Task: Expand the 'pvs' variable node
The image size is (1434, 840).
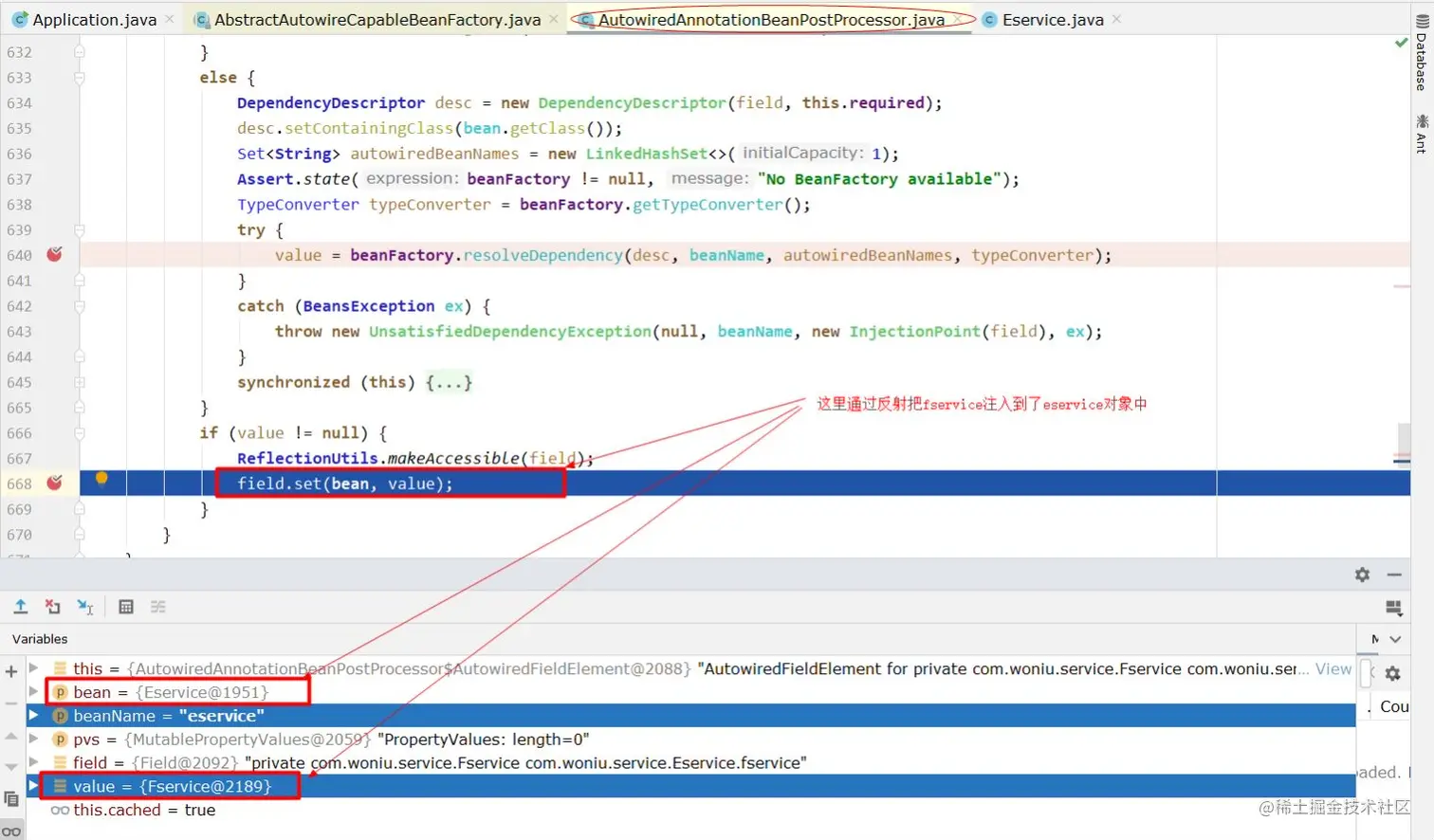Action: tap(33, 739)
